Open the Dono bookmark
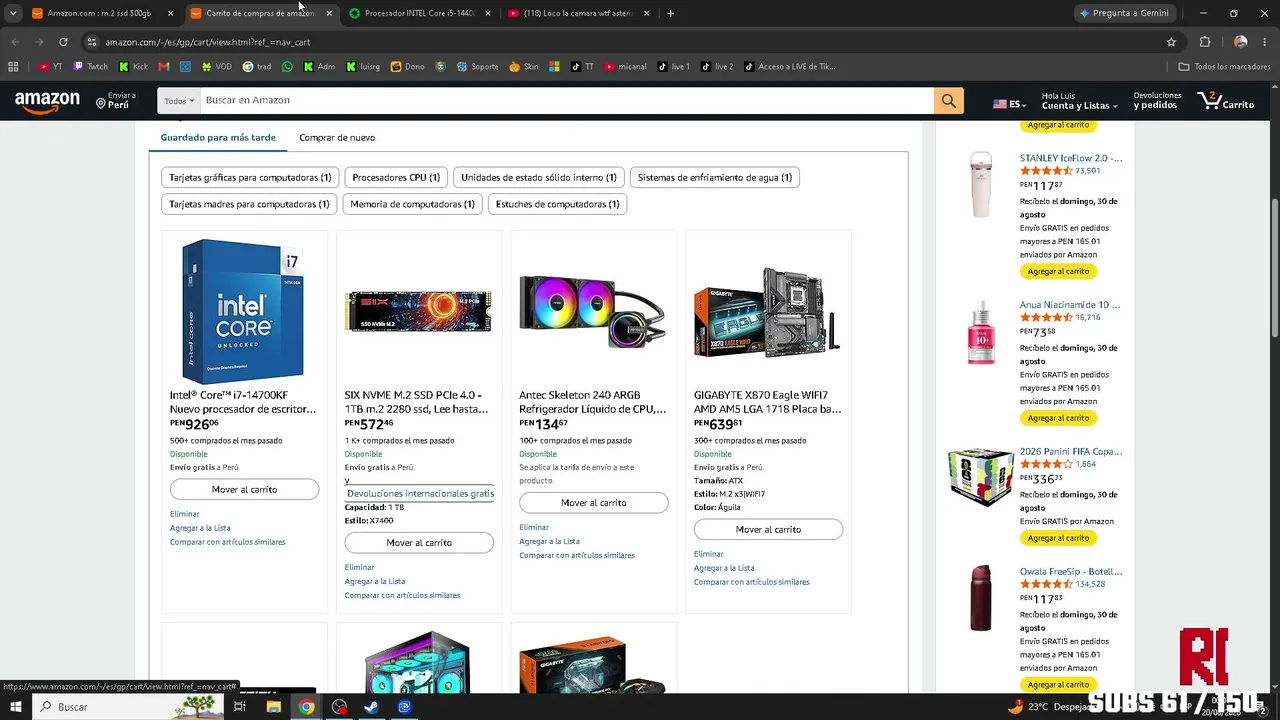The width and height of the screenshot is (1280, 720). coord(408,67)
